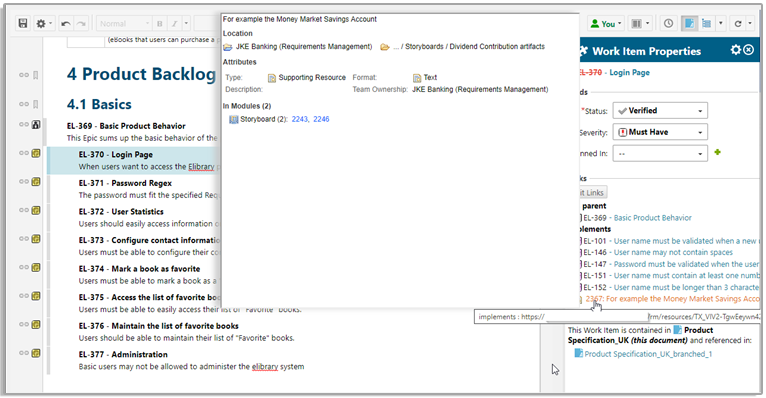The height and width of the screenshot is (398, 766).
Task: Add a Planned In value with plus
Action: 717,152
